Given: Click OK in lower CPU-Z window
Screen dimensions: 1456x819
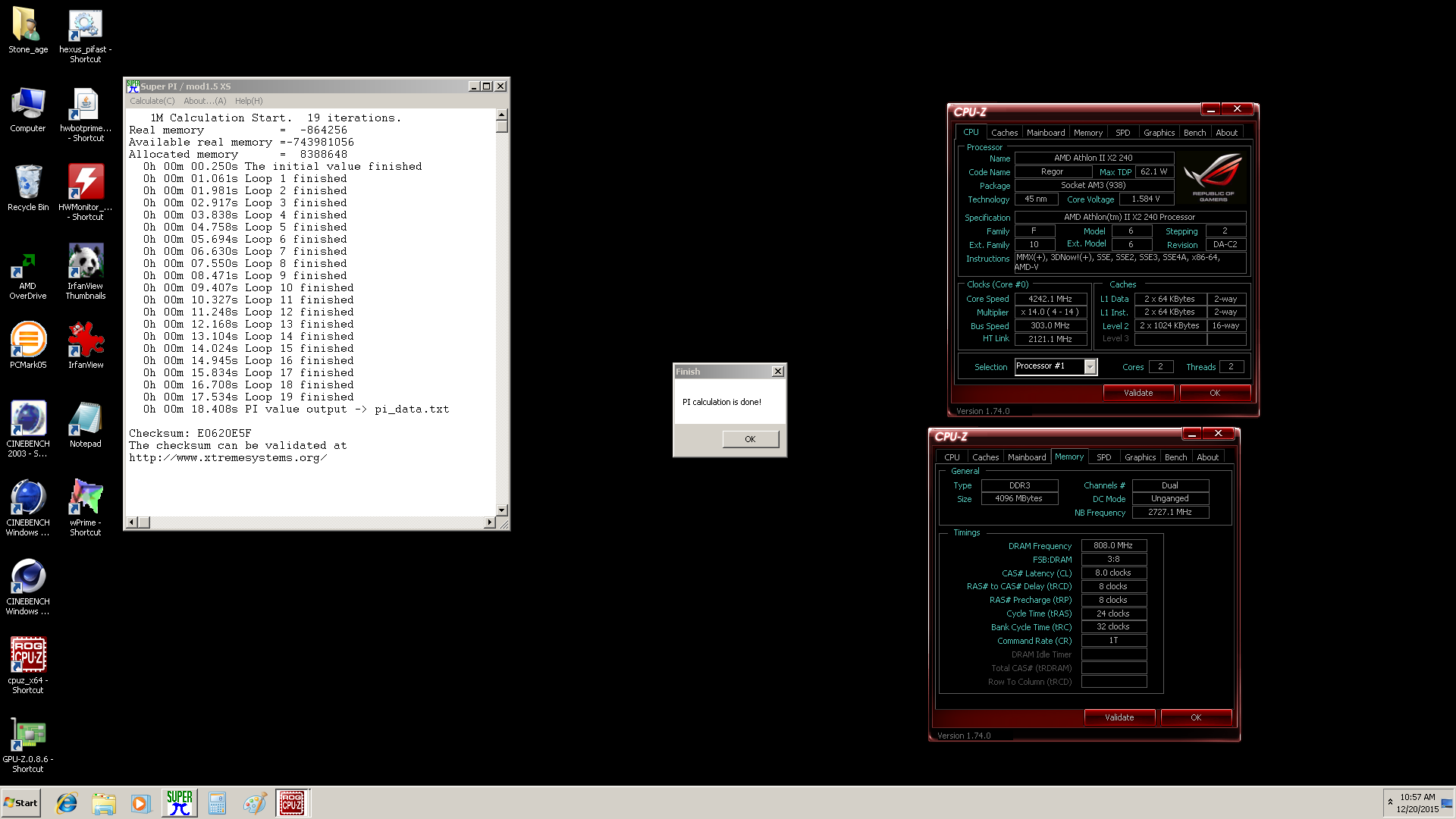Looking at the screenshot, I should 1196,717.
